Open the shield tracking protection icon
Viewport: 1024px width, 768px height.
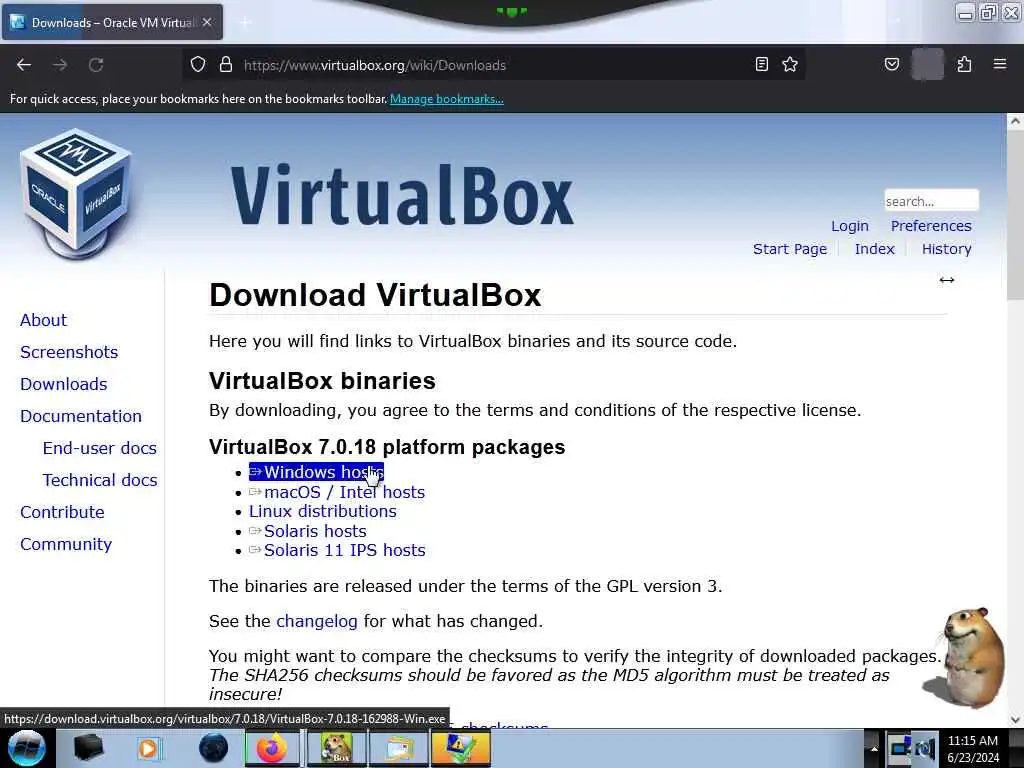tap(198, 64)
